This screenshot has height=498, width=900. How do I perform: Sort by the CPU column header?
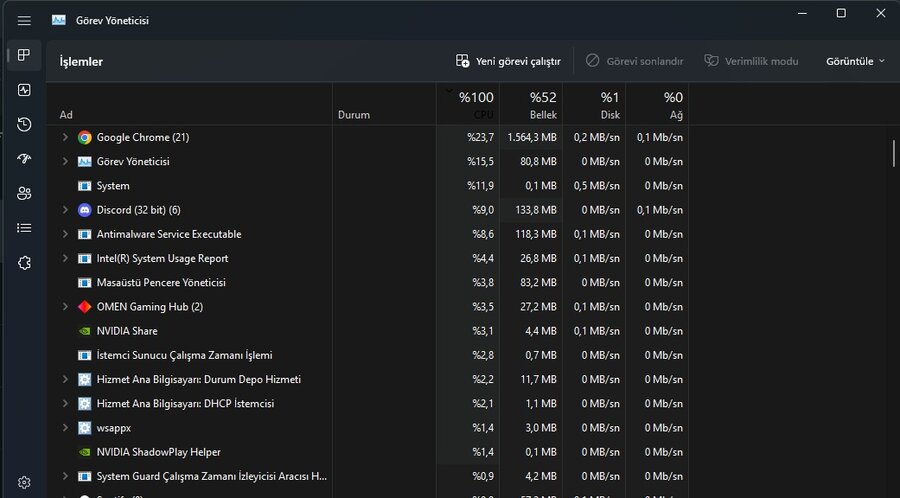click(468, 104)
